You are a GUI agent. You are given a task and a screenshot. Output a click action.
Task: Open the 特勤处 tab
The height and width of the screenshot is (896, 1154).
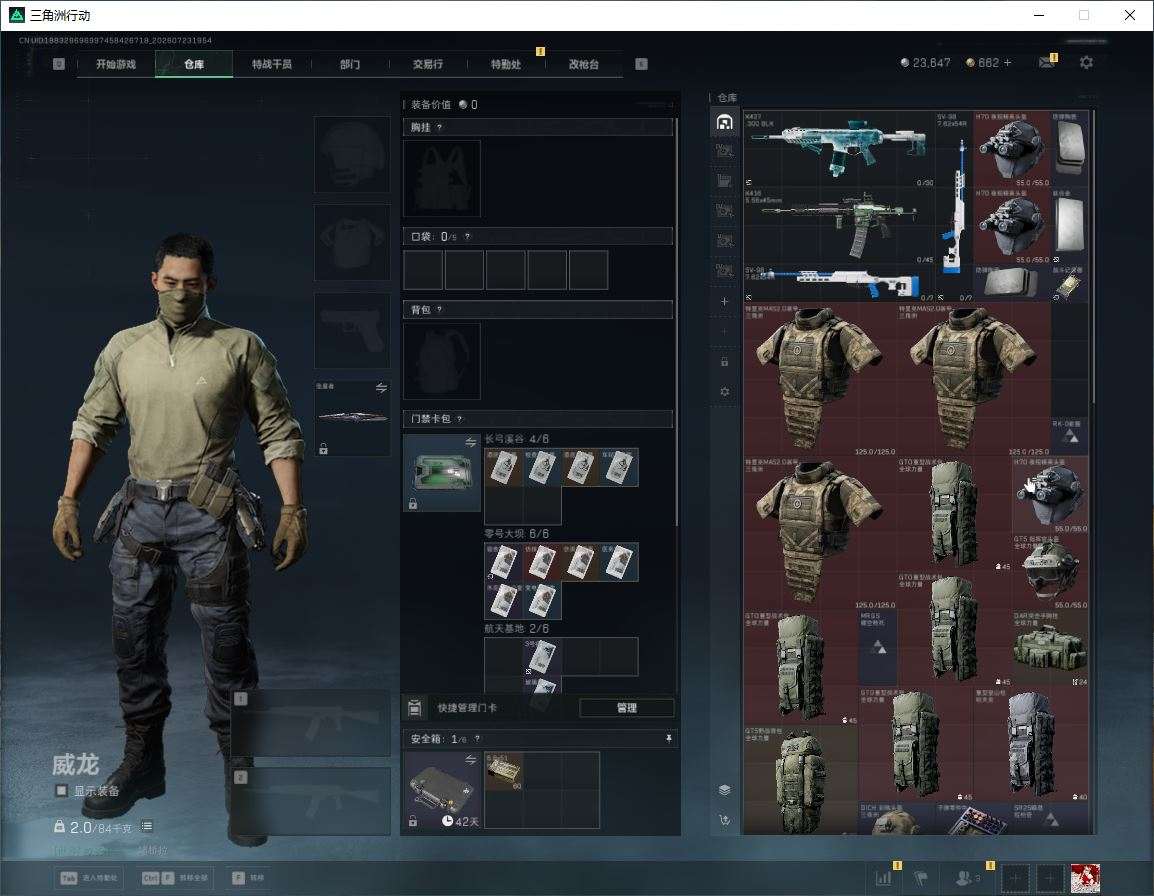[506, 64]
